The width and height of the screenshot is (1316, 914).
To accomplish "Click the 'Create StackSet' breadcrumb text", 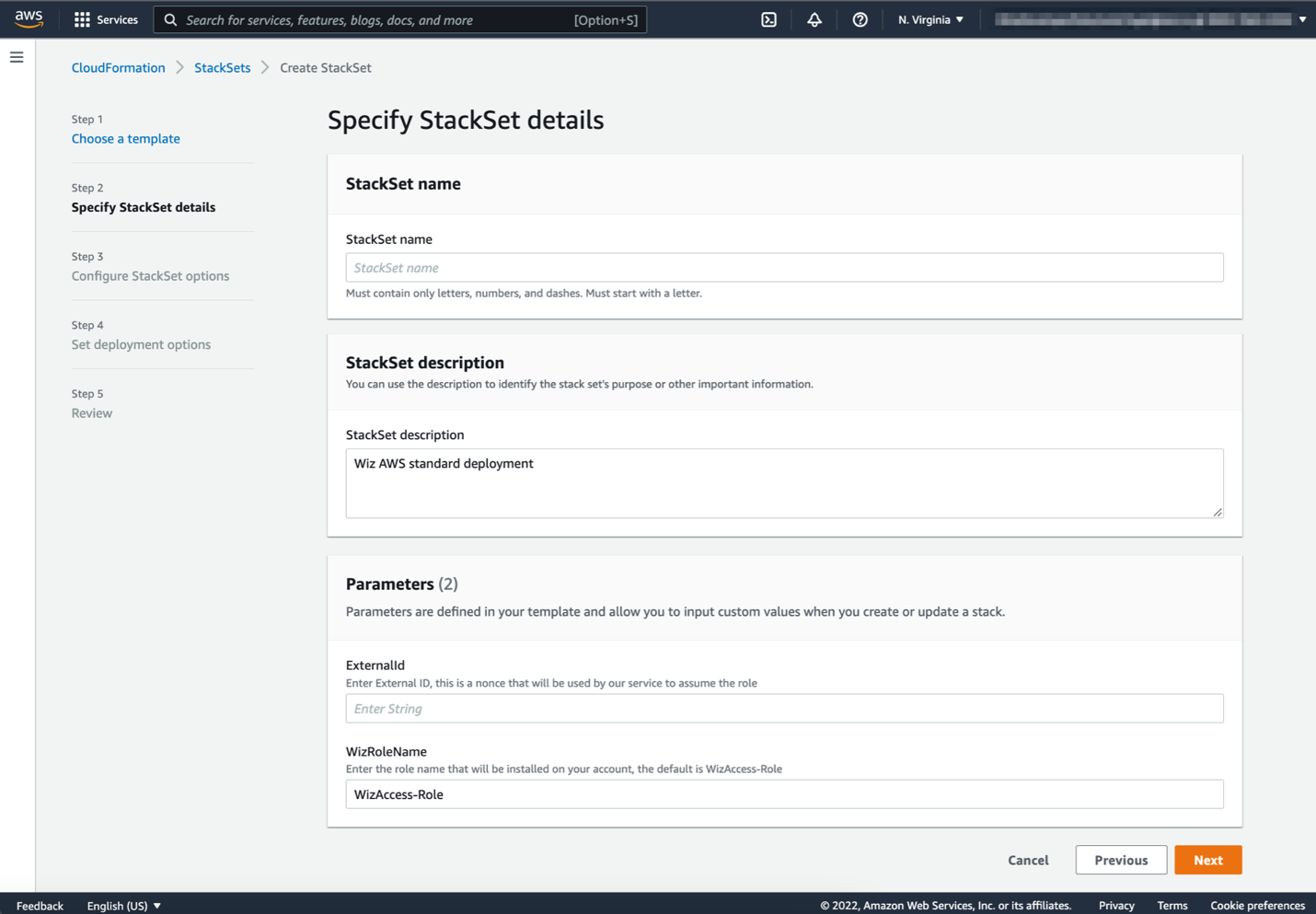I will click(x=326, y=67).
